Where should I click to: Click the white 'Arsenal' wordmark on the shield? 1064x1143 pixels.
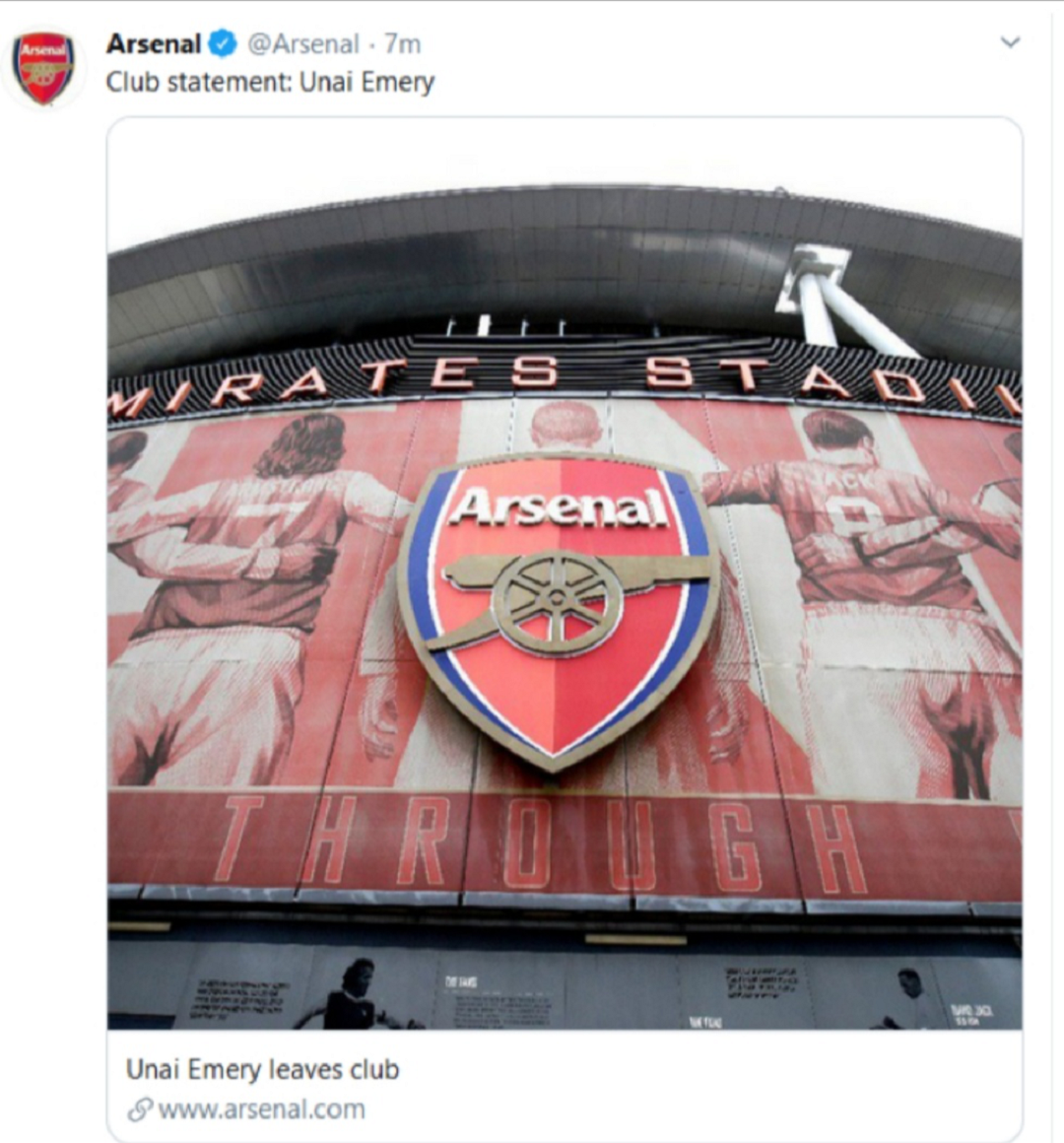(560, 508)
